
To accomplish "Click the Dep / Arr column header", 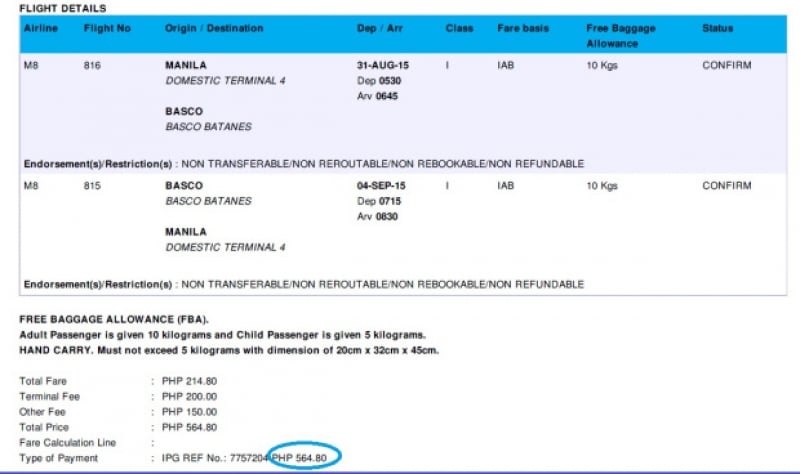I will (380, 28).
